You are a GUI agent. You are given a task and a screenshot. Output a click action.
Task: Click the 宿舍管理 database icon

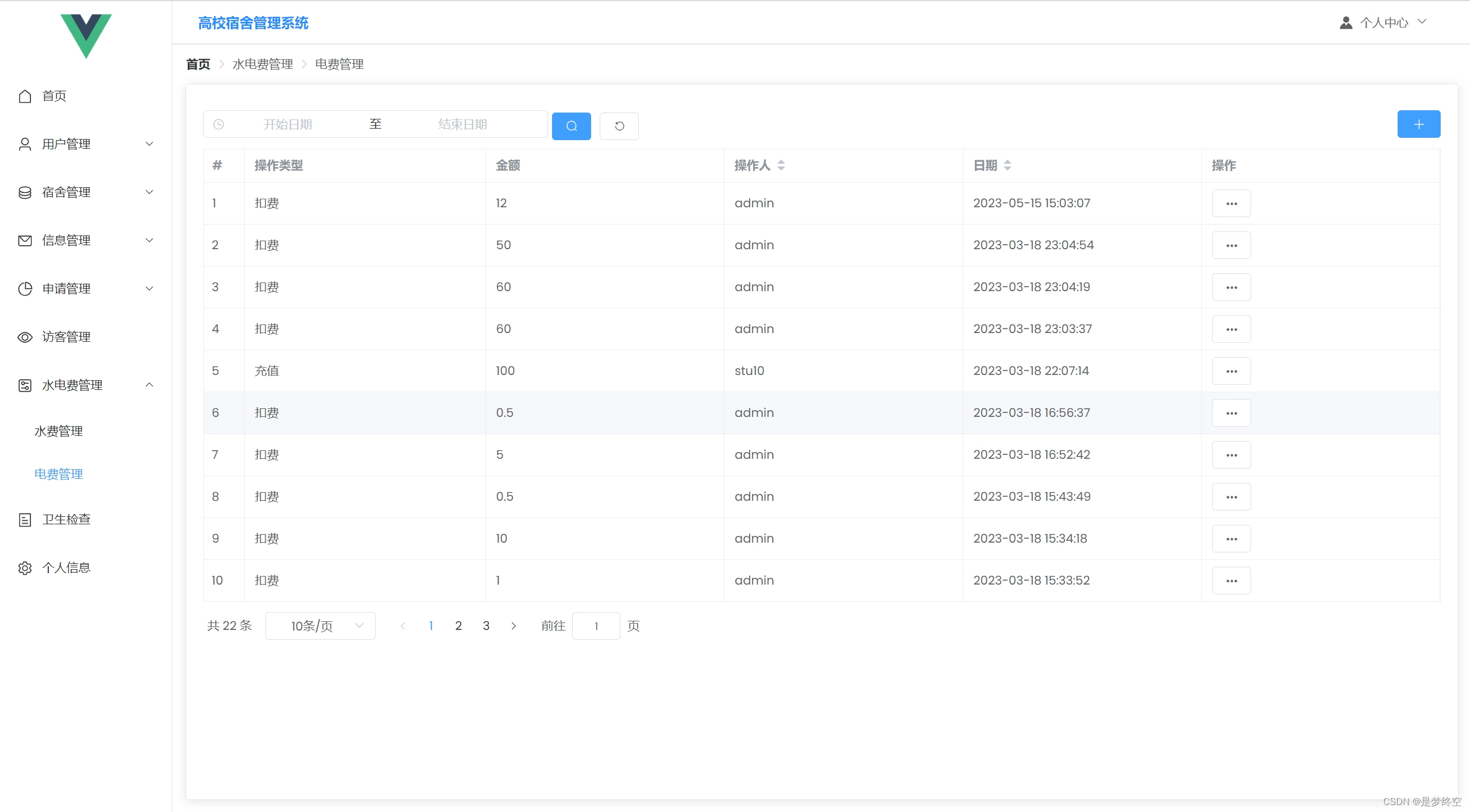click(25, 192)
